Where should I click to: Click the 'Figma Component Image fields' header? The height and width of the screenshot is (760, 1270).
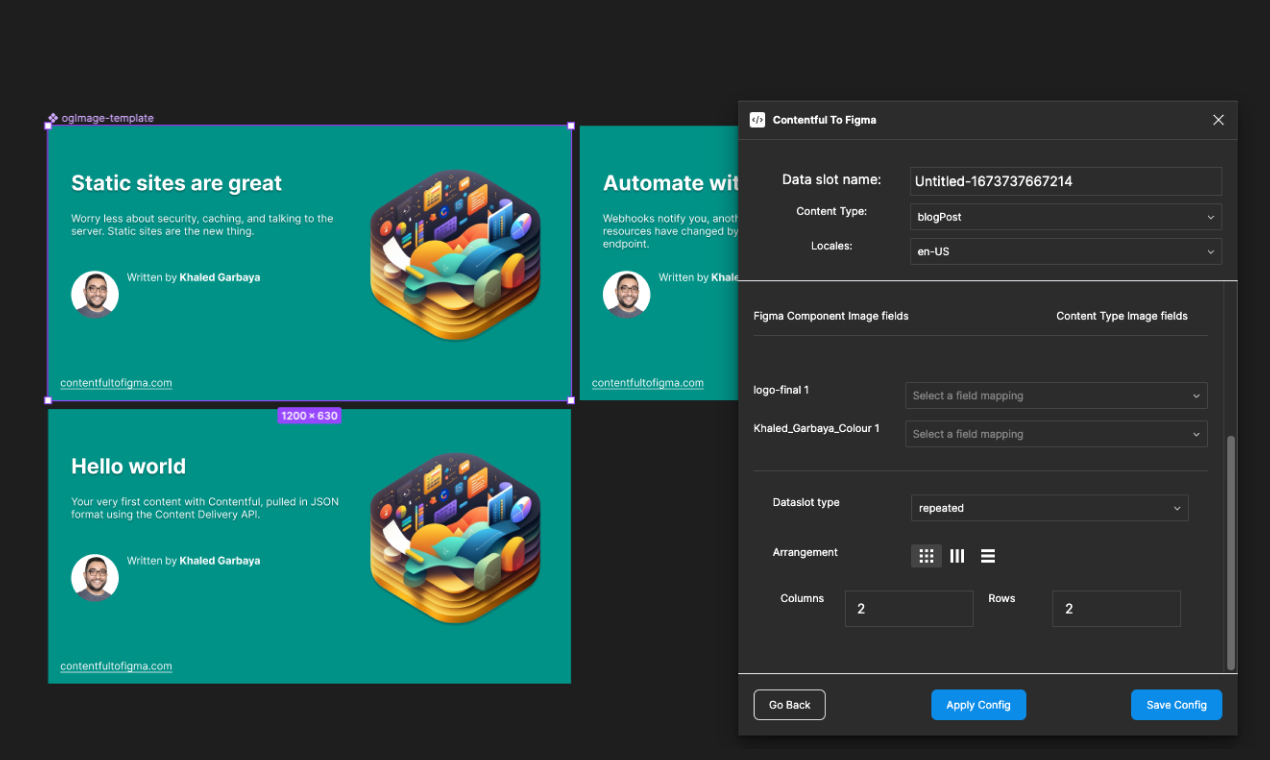(831, 316)
